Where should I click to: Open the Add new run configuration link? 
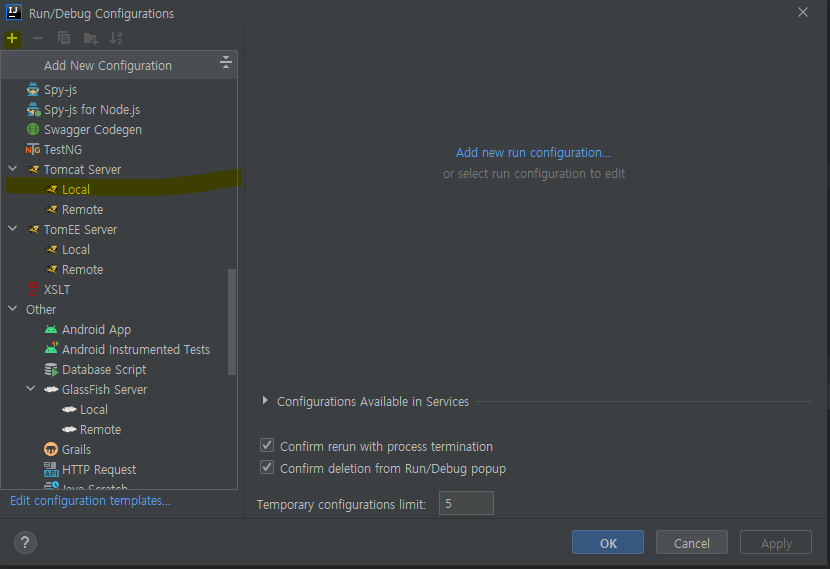533,152
